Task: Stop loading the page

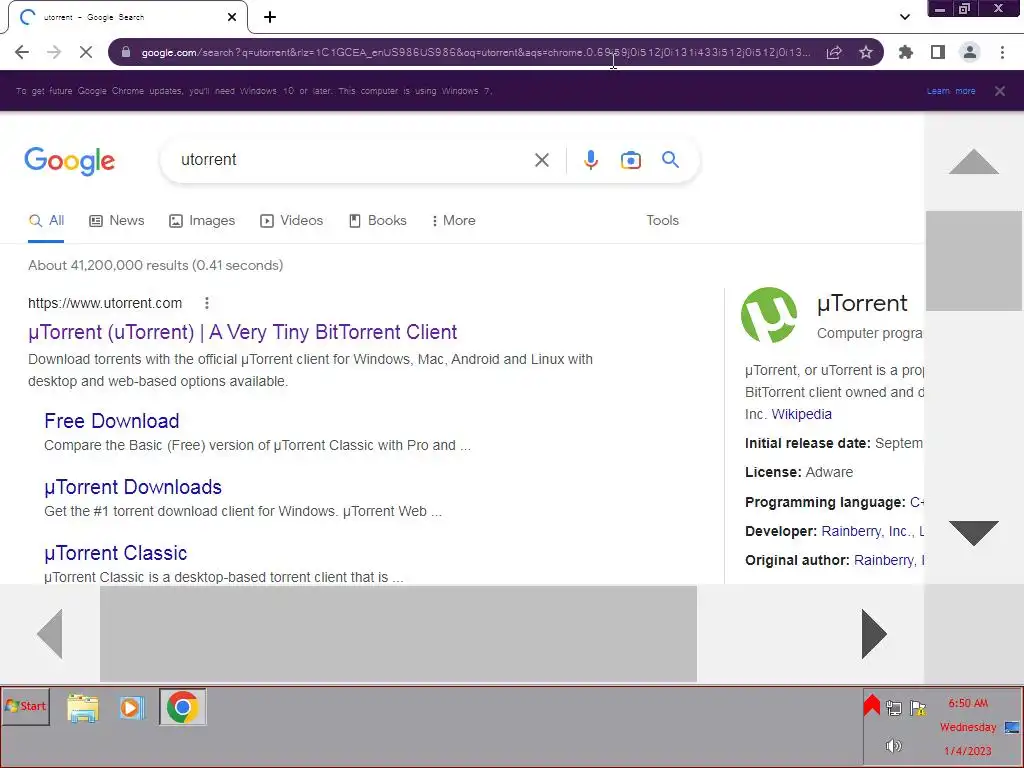Action: (86, 52)
